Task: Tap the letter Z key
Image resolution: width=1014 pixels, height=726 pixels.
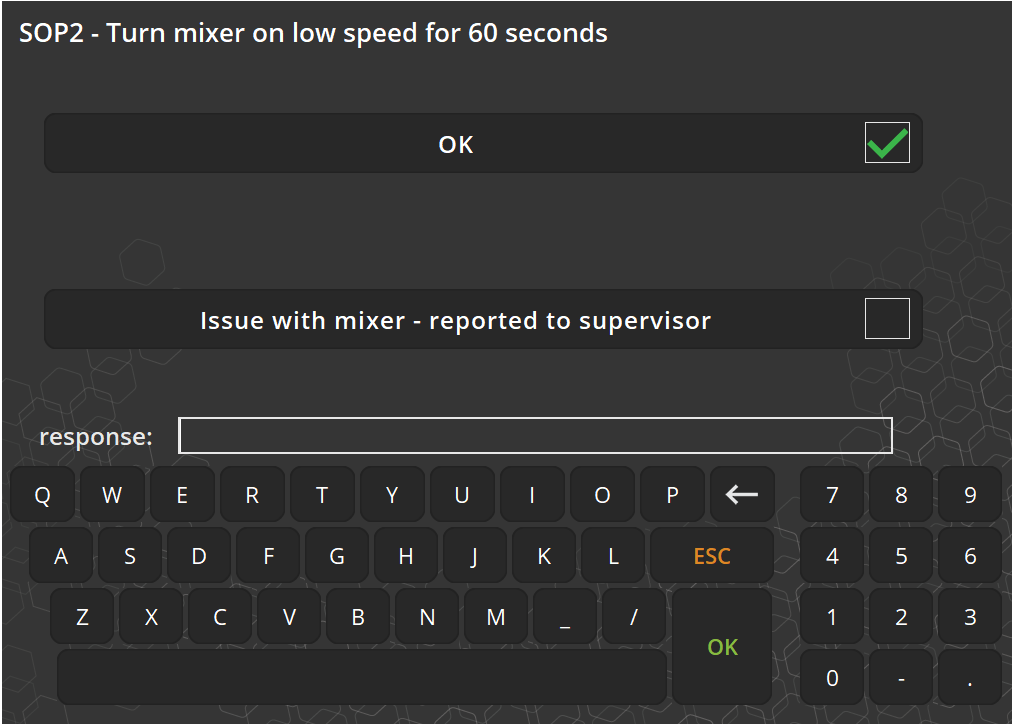Action: click(x=82, y=617)
